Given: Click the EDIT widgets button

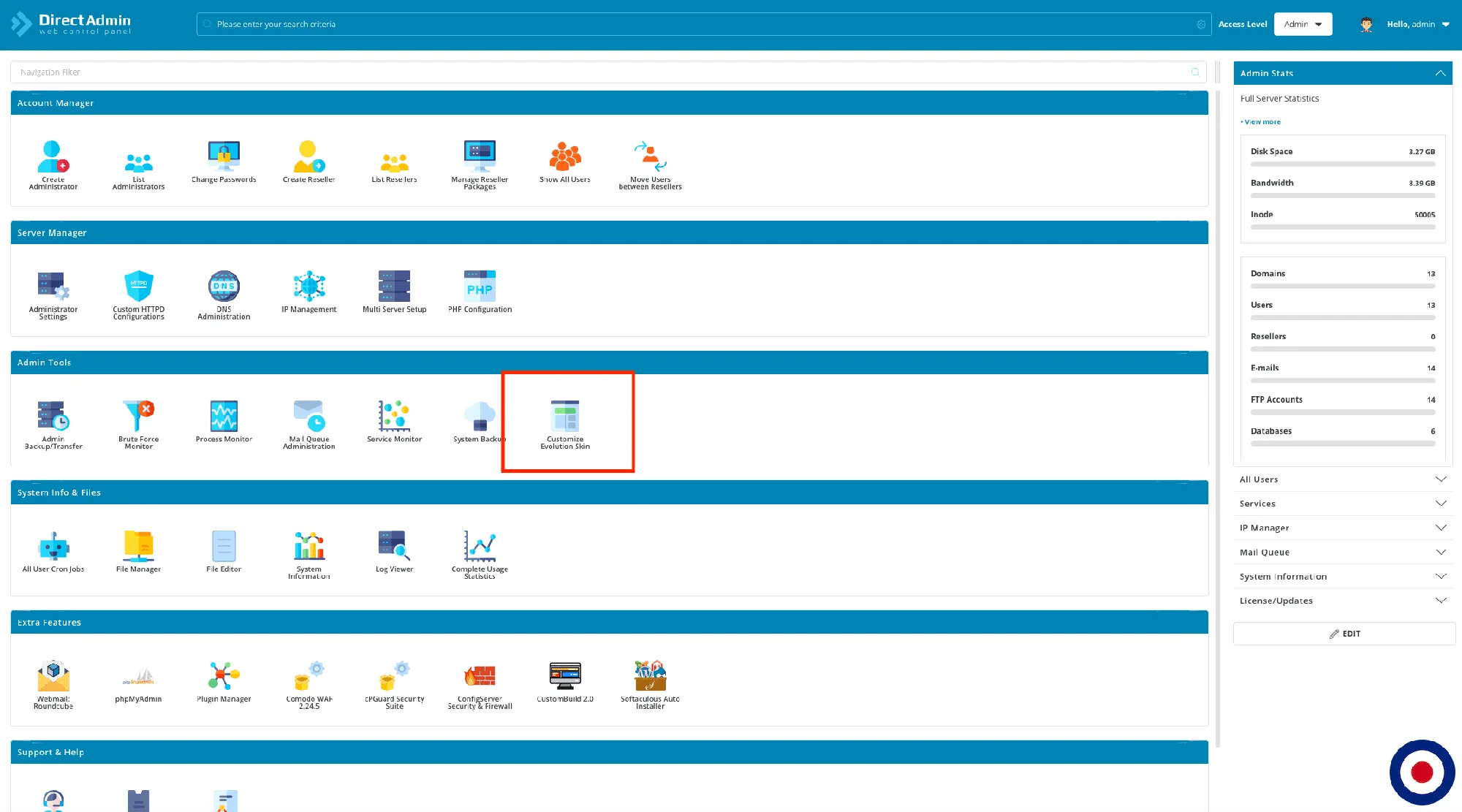Looking at the screenshot, I should coord(1344,634).
